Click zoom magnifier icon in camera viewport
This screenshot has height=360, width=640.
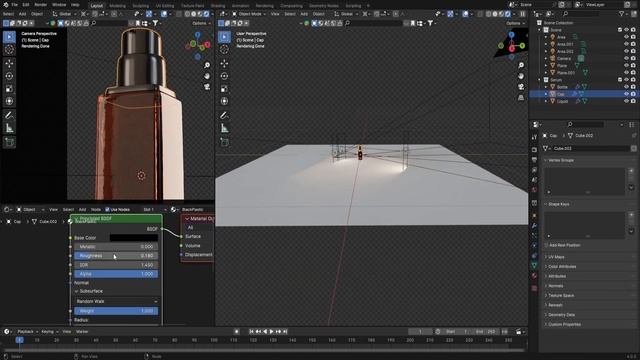click(207, 65)
